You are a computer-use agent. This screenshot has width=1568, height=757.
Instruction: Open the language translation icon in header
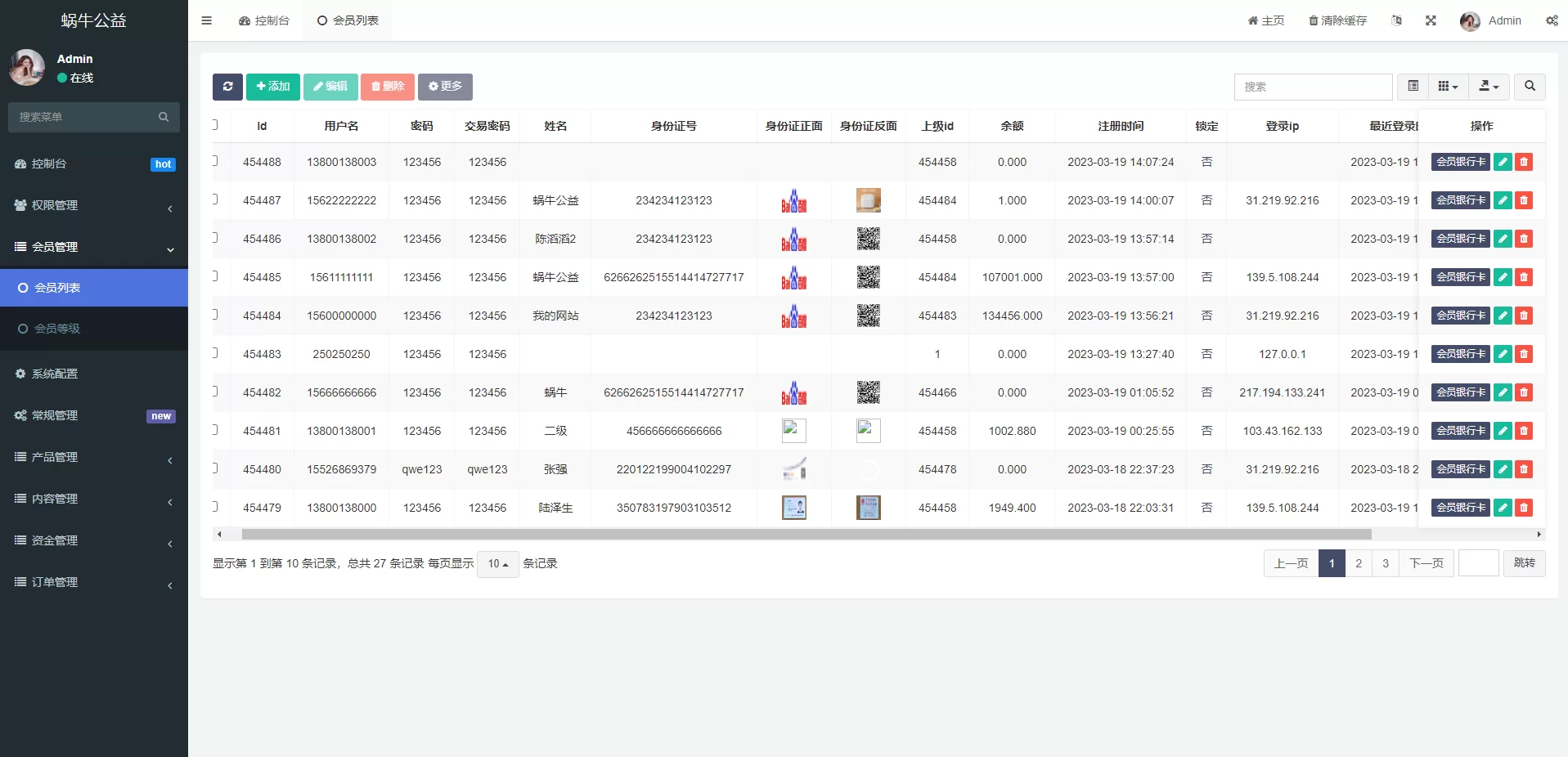[1396, 20]
